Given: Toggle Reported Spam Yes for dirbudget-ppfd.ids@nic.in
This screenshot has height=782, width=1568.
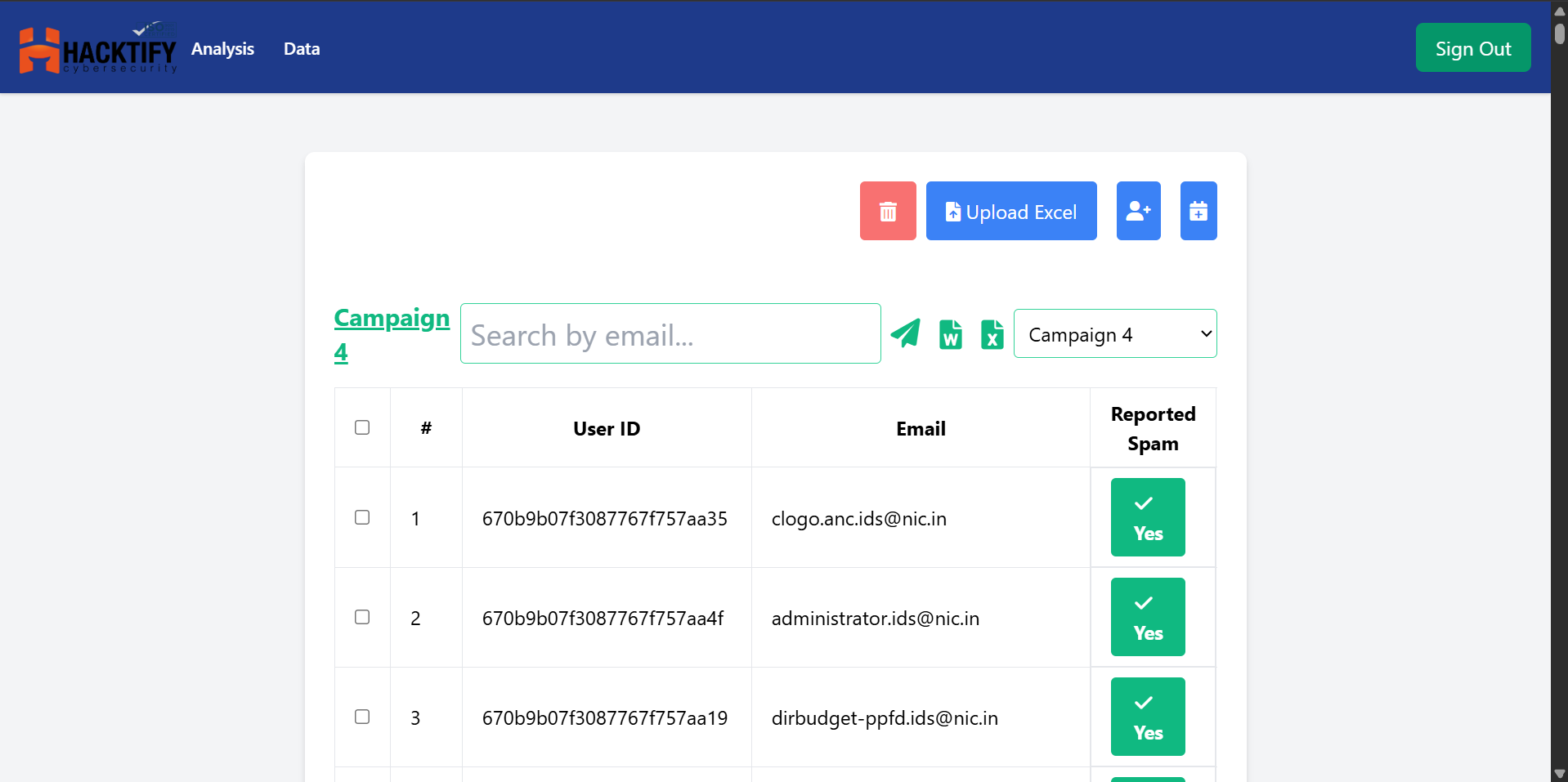Looking at the screenshot, I should [x=1148, y=717].
